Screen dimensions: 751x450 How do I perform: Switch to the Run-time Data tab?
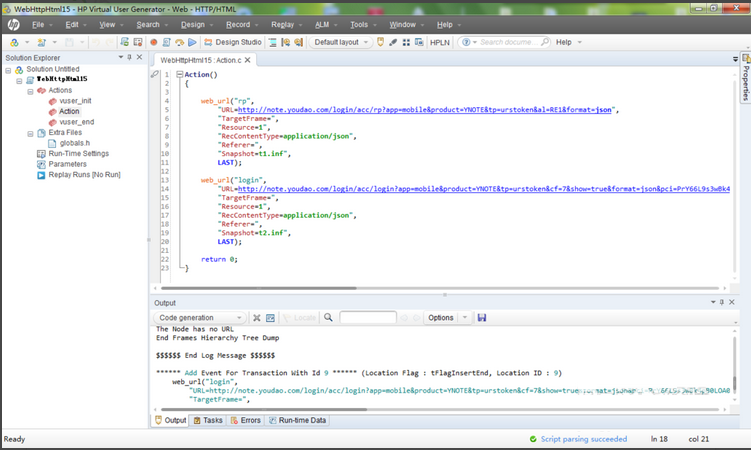pyautogui.click(x=297, y=420)
